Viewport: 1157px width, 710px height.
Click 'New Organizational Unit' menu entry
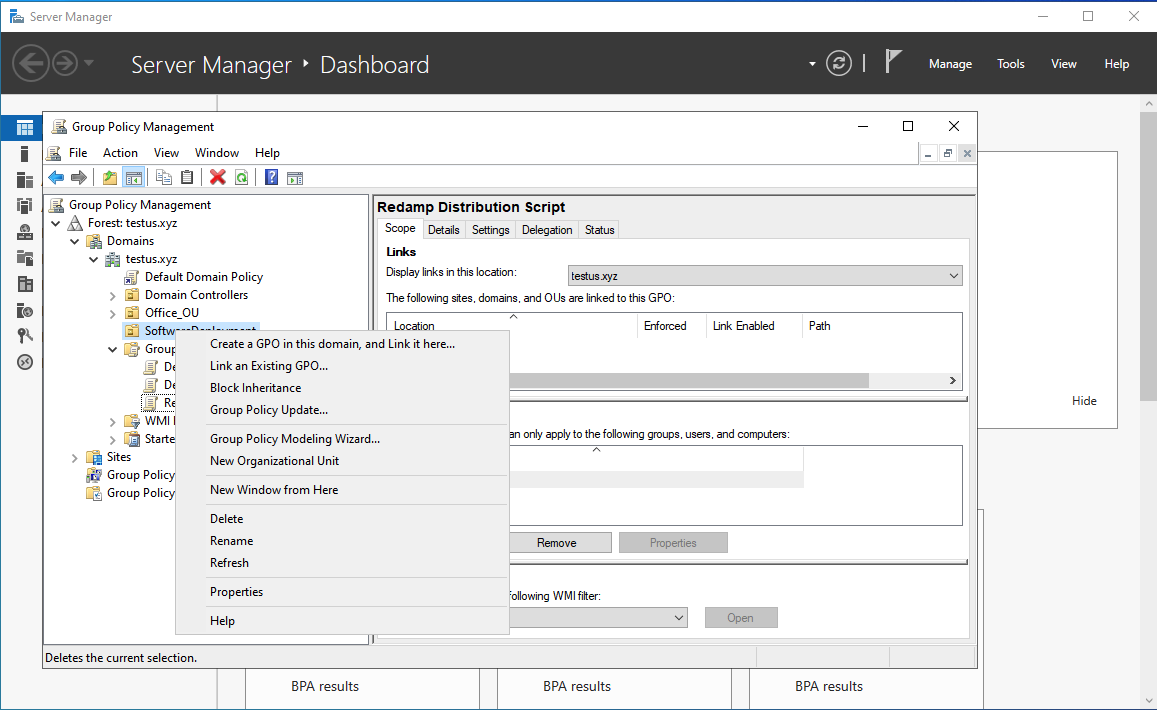click(274, 461)
